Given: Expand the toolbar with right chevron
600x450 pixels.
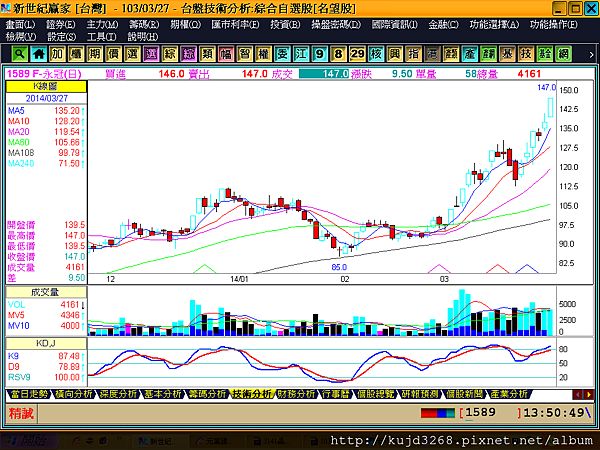Looking at the screenshot, I should tap(591, 54).
